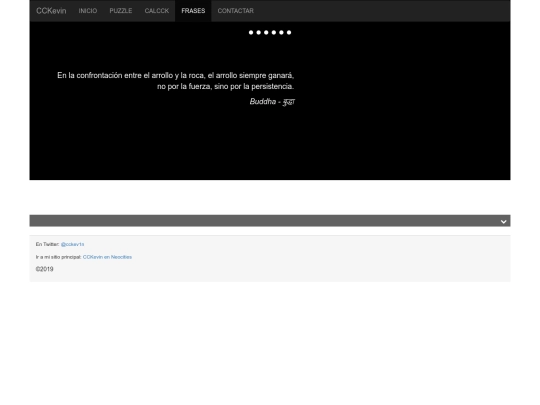
Task: Select the fourth carousel indicator dot
Action: [x=274, y=32]
